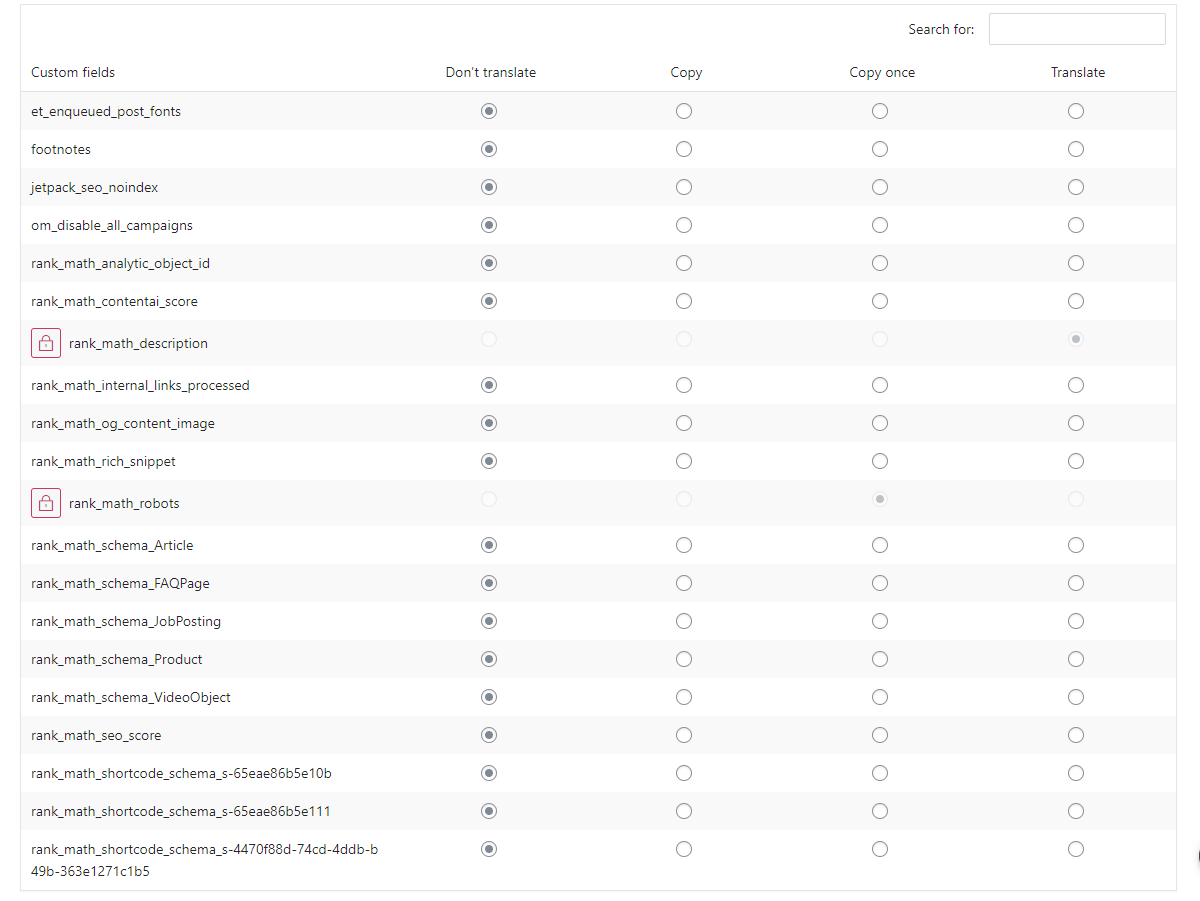The image size is (1200, 901).
Task: Choose Translate for om_disable_all_campaigns
Action: coord(1076,225)
